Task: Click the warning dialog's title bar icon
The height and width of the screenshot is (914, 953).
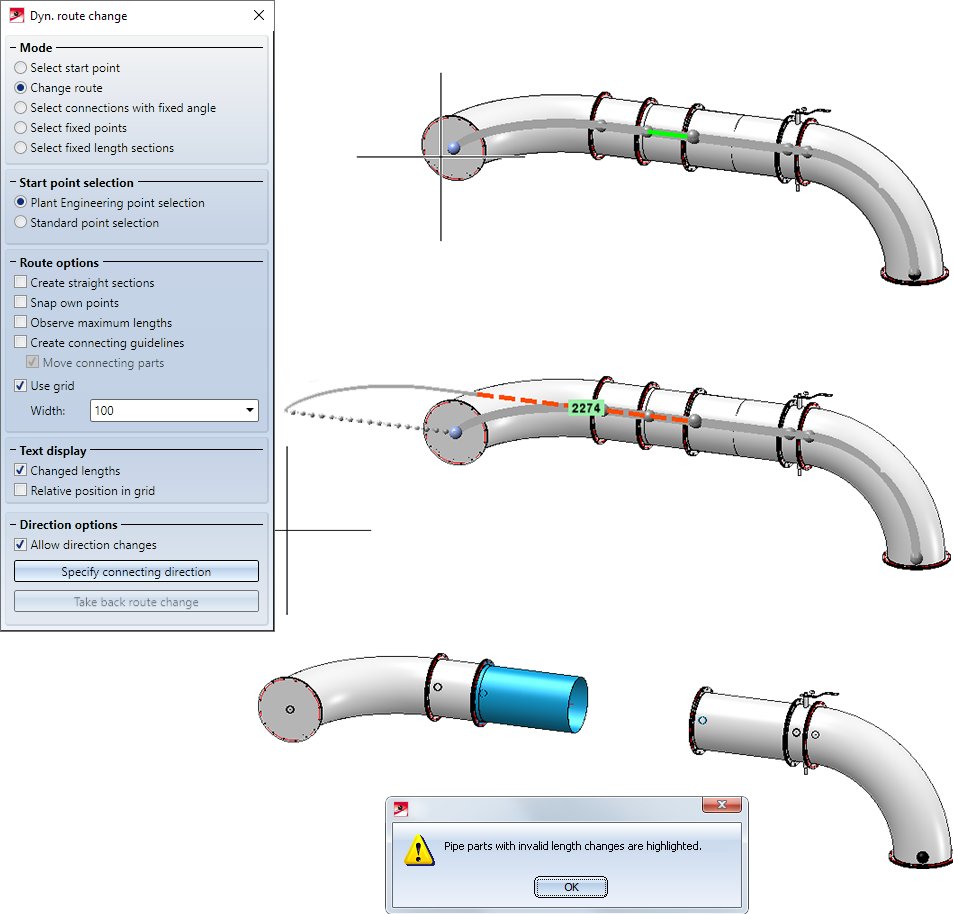Action: point(401,809)
